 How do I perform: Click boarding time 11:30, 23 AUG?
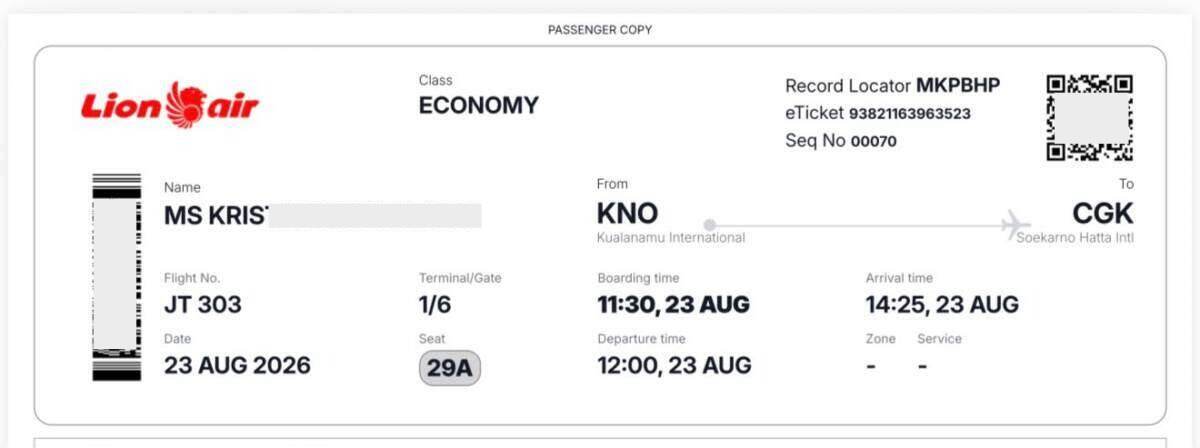coord(674,304)
